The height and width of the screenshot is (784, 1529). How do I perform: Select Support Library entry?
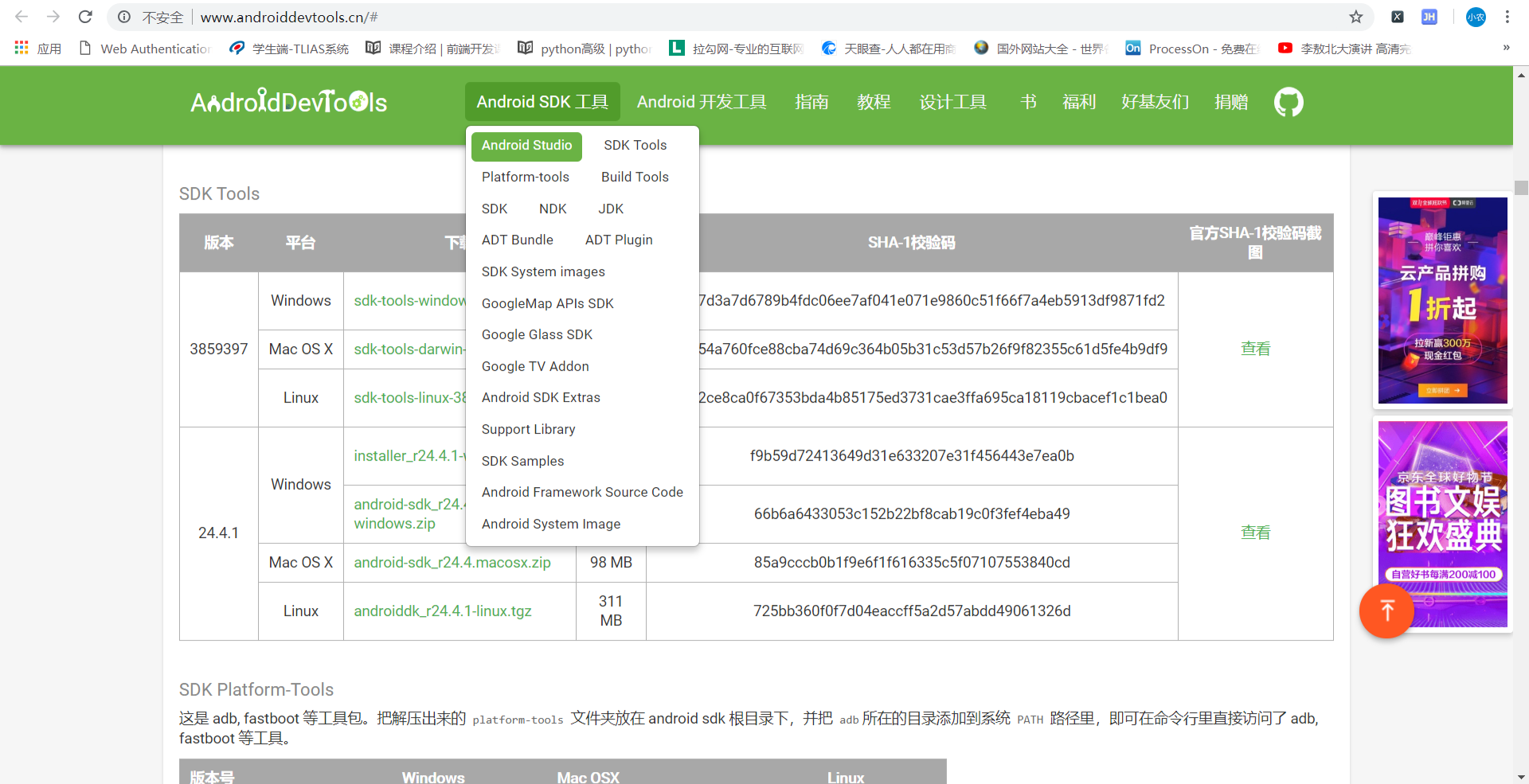(x=528, y=429)
